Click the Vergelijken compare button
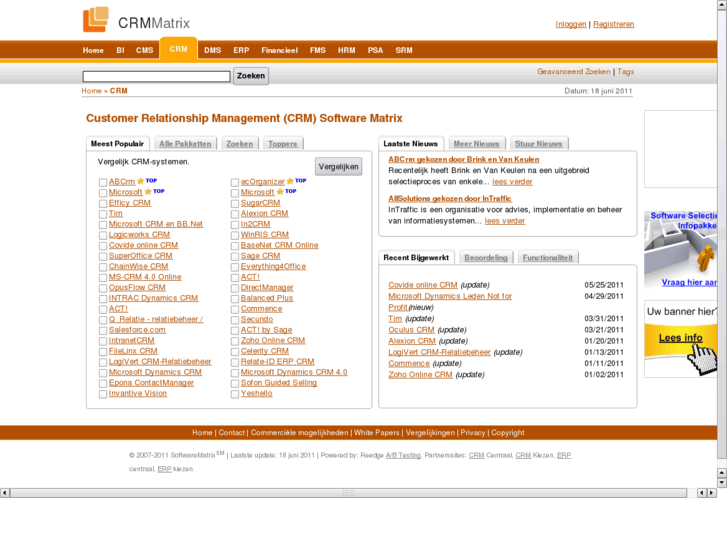Screen dimensions: 727x545 click(338, 167)
